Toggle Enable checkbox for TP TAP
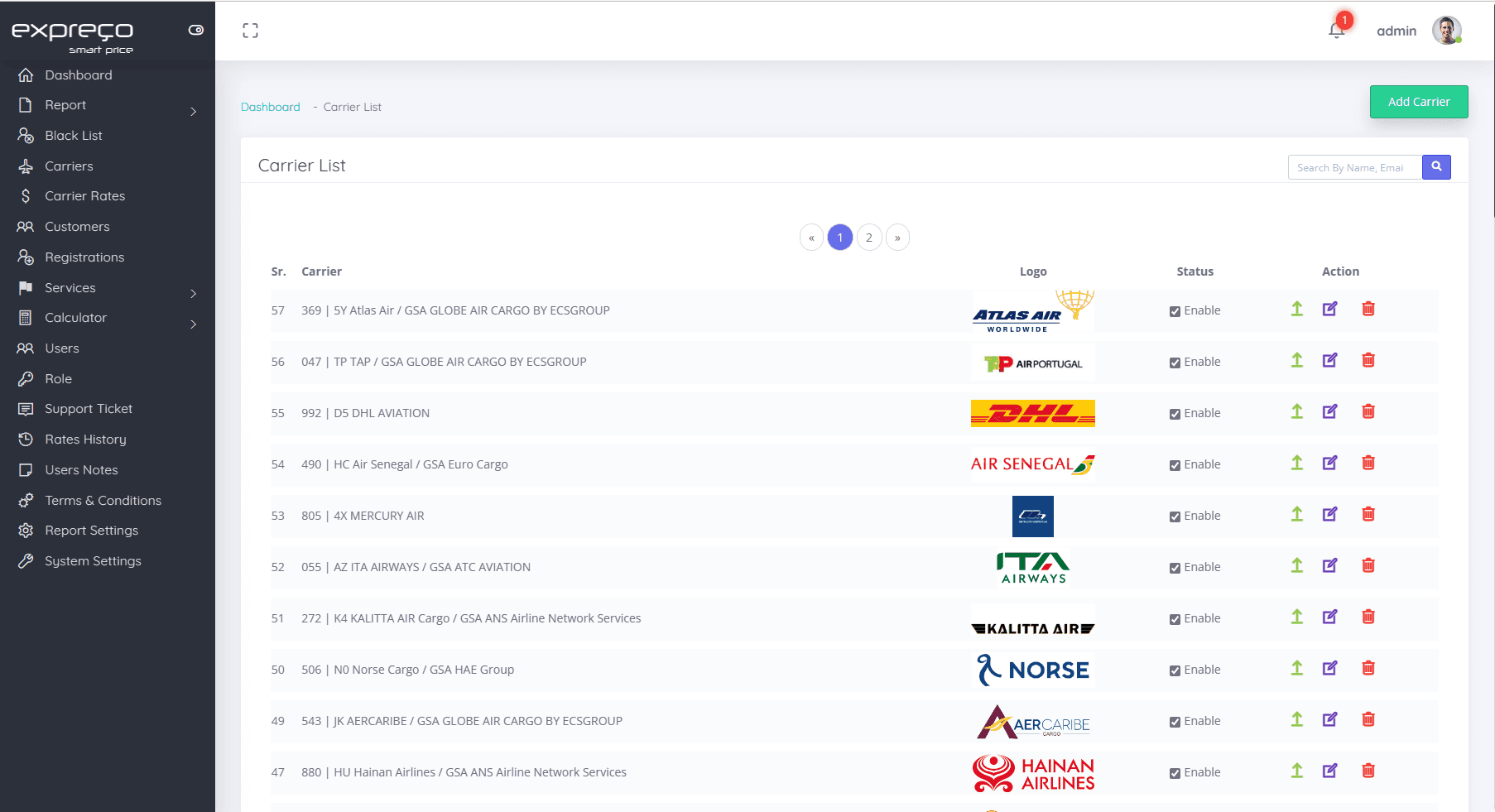Viewport: 1495px width, 812px height. click(x=1175, y=363)
